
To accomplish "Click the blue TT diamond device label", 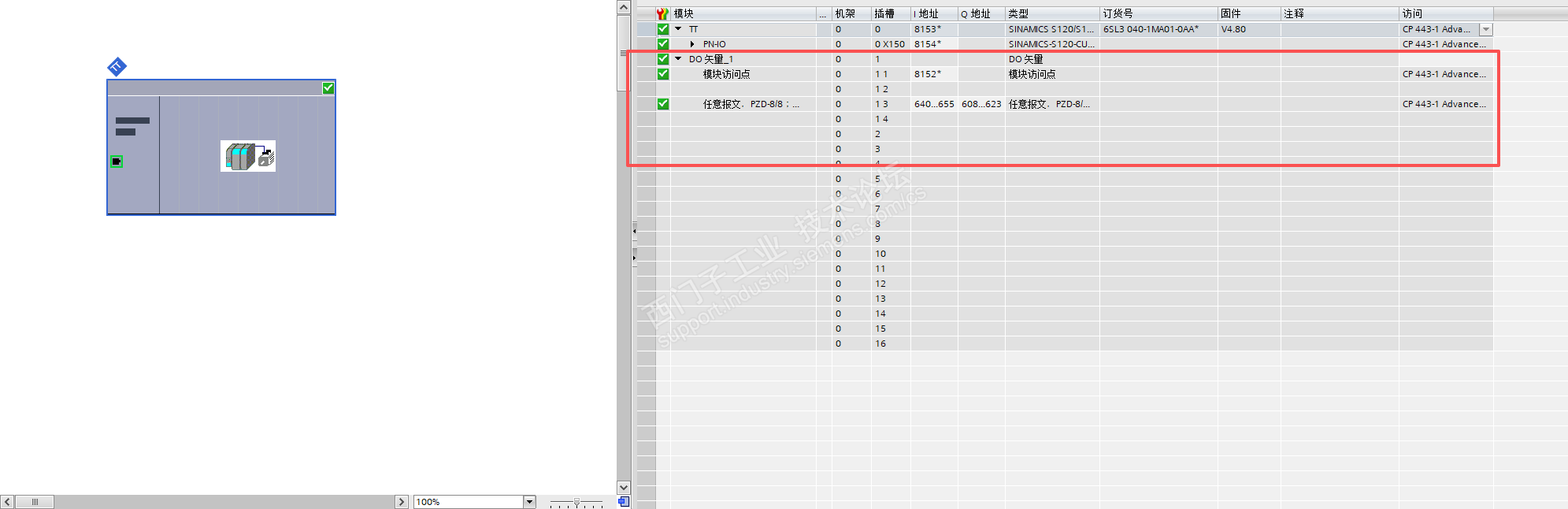I will pyautogui.click(x=117, y=67).
